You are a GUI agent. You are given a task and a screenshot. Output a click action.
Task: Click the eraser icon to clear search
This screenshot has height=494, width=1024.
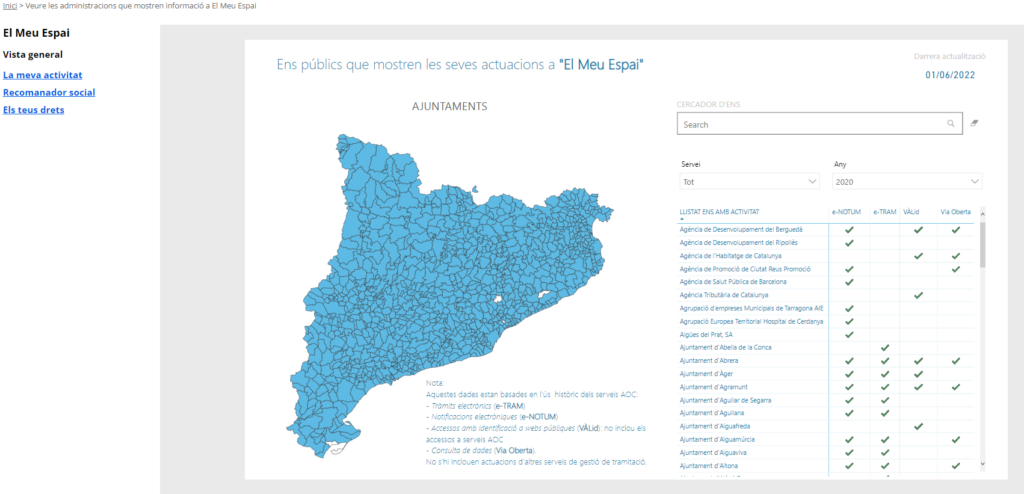(x=975, y=124)
